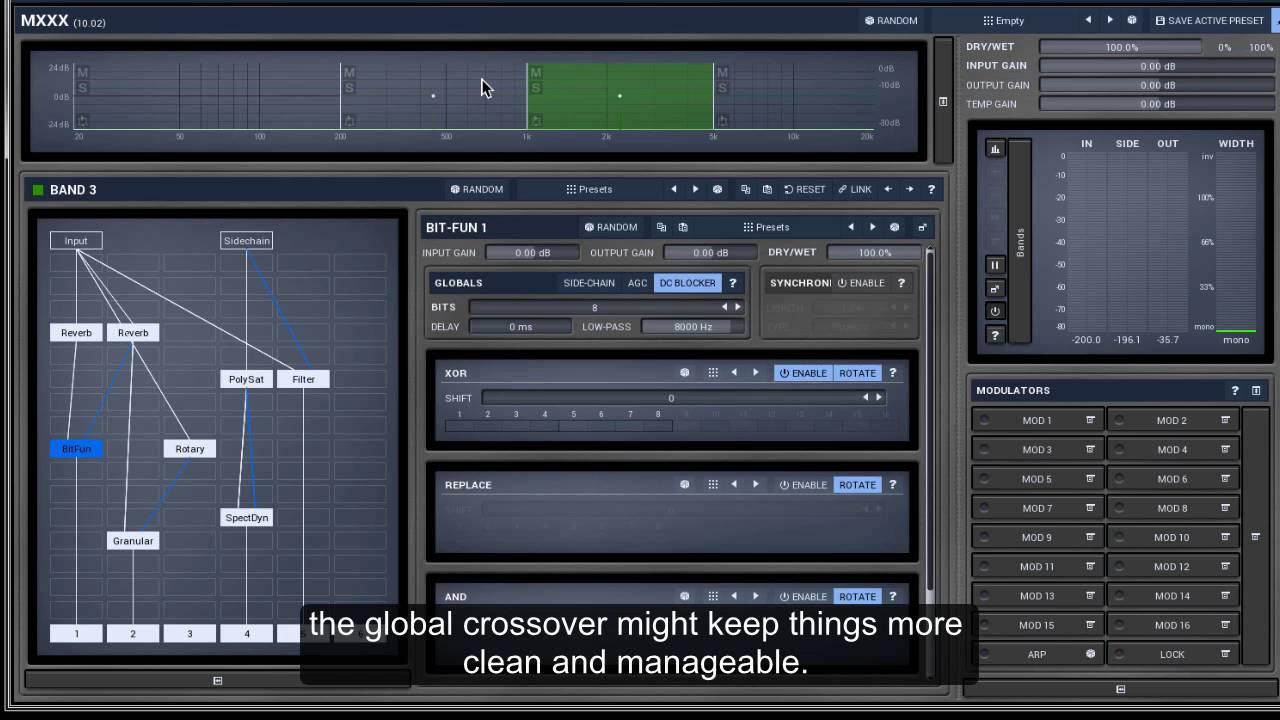The width and height of the screenshot is (1280, 720).
Task: Toggle the DC BLOCKER option
Action: point(687,283)
